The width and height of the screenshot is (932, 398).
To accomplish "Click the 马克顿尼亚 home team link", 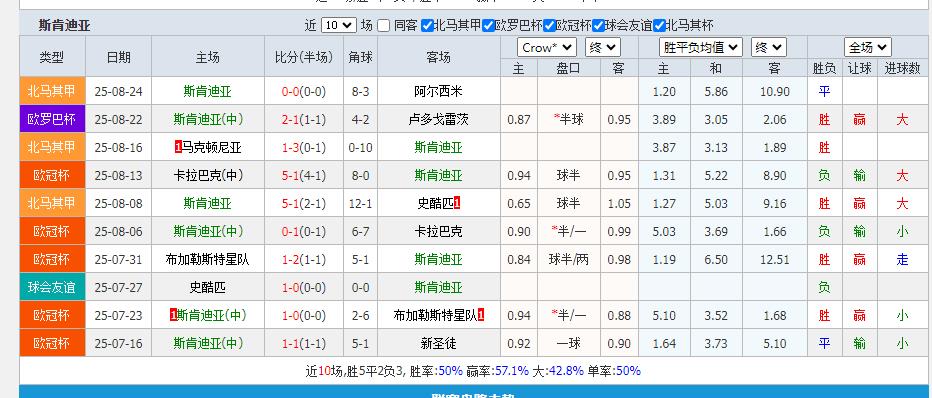I will click(212, 147).
